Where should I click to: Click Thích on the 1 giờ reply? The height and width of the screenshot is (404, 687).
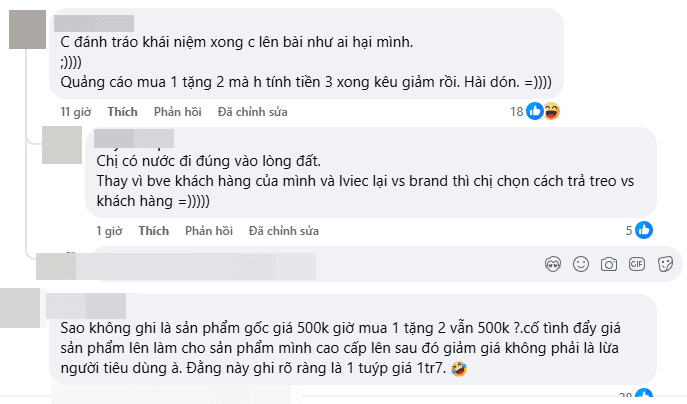tap(153, 230)
